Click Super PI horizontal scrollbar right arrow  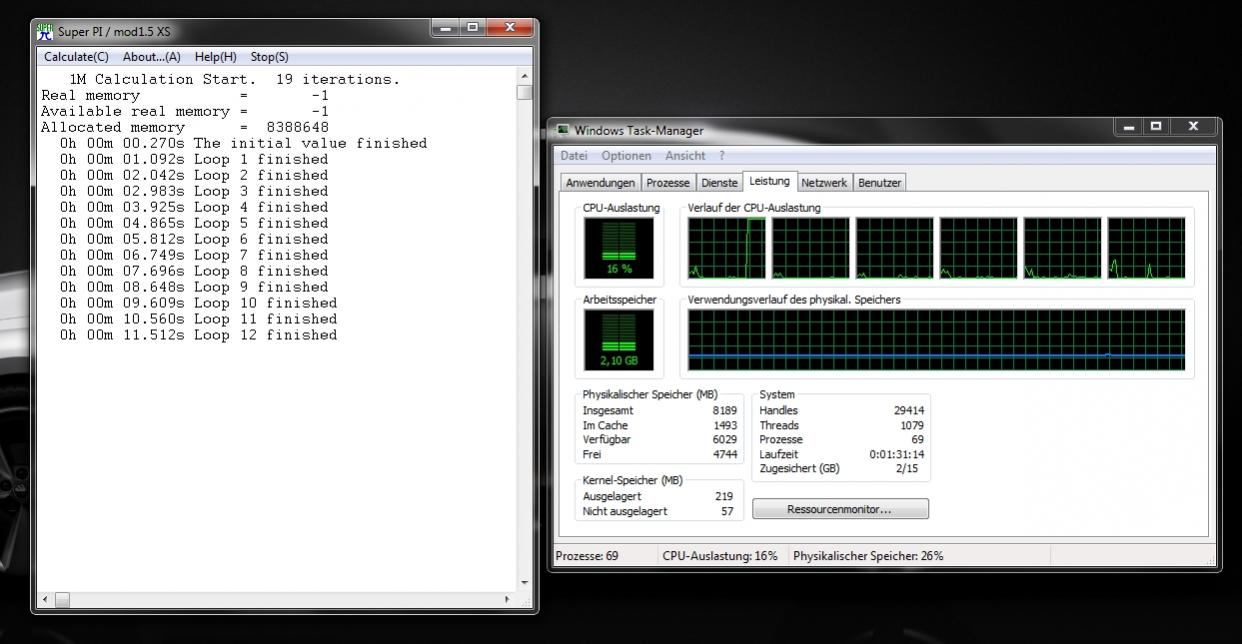(507, 600)
